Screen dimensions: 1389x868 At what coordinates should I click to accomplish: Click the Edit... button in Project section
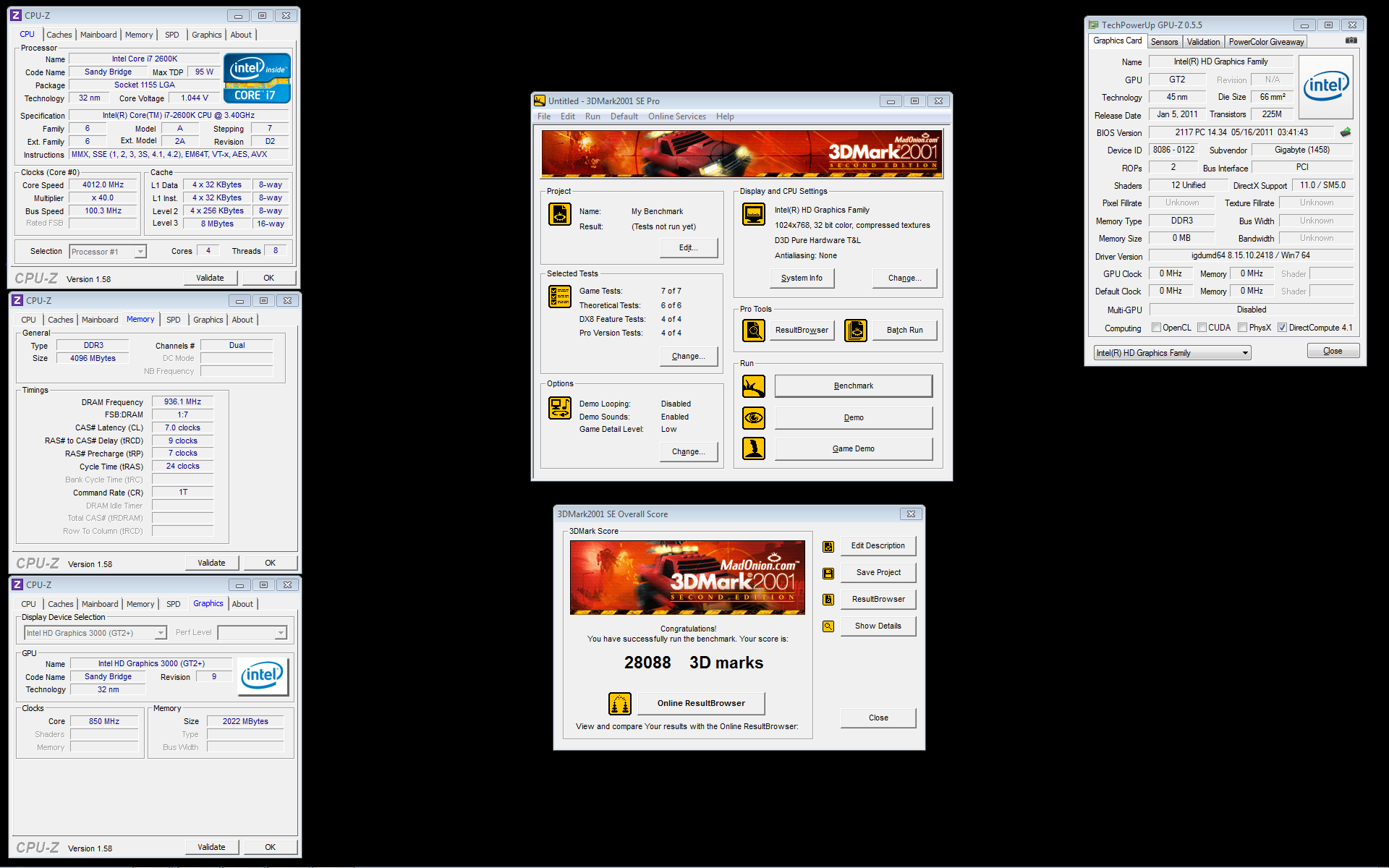pos(689,247)
